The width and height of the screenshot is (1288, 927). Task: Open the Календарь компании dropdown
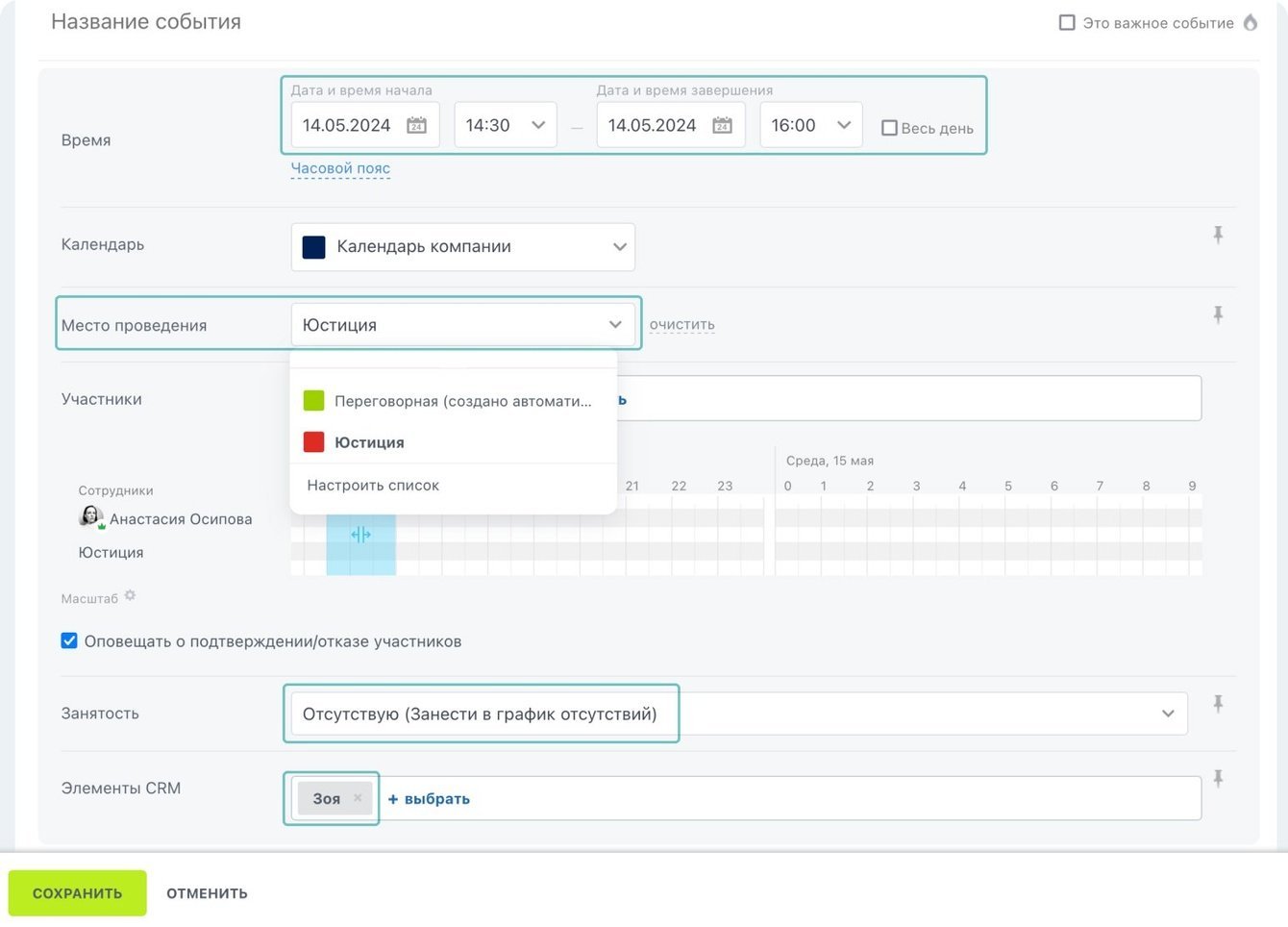(x=462, y=247)
